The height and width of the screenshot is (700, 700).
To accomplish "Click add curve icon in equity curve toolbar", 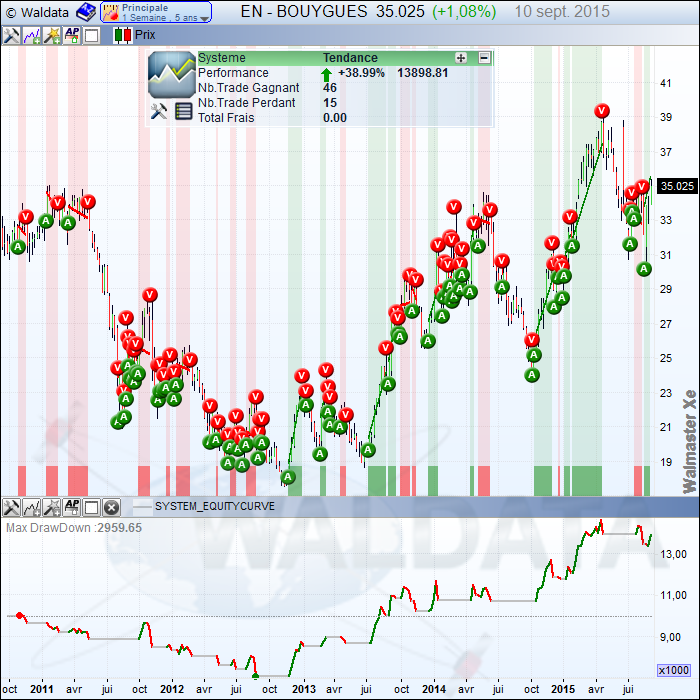I will [x=32, y=508].
